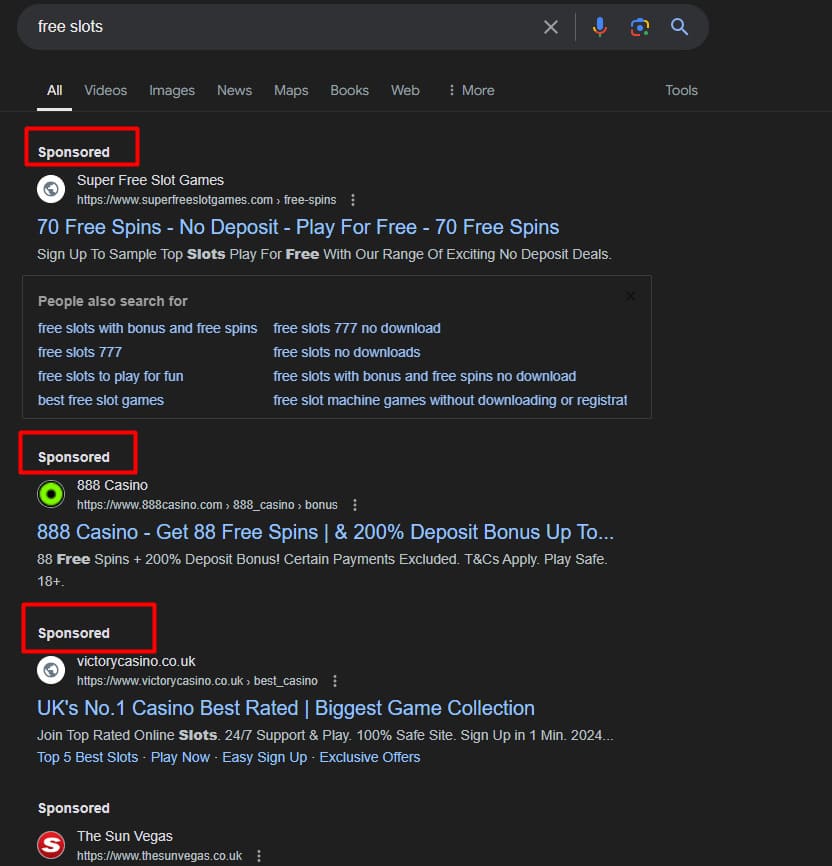832x866 pixels.
Task: Open the three-dot menu beside the superfreeslotgames.com URL
Action: (x=353, y=200)
